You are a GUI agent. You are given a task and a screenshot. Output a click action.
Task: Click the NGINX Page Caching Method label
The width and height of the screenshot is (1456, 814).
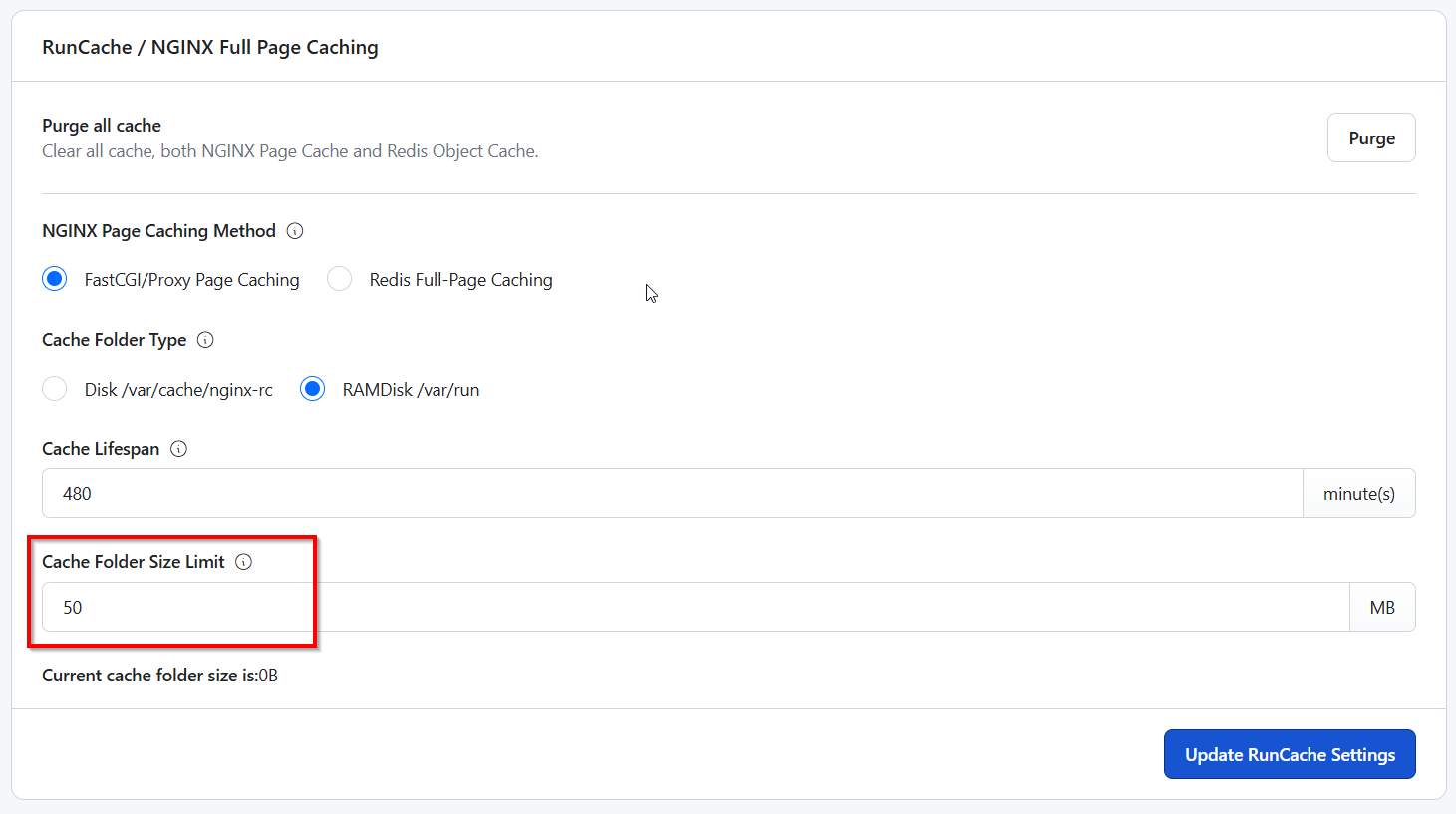click(158, 231)
